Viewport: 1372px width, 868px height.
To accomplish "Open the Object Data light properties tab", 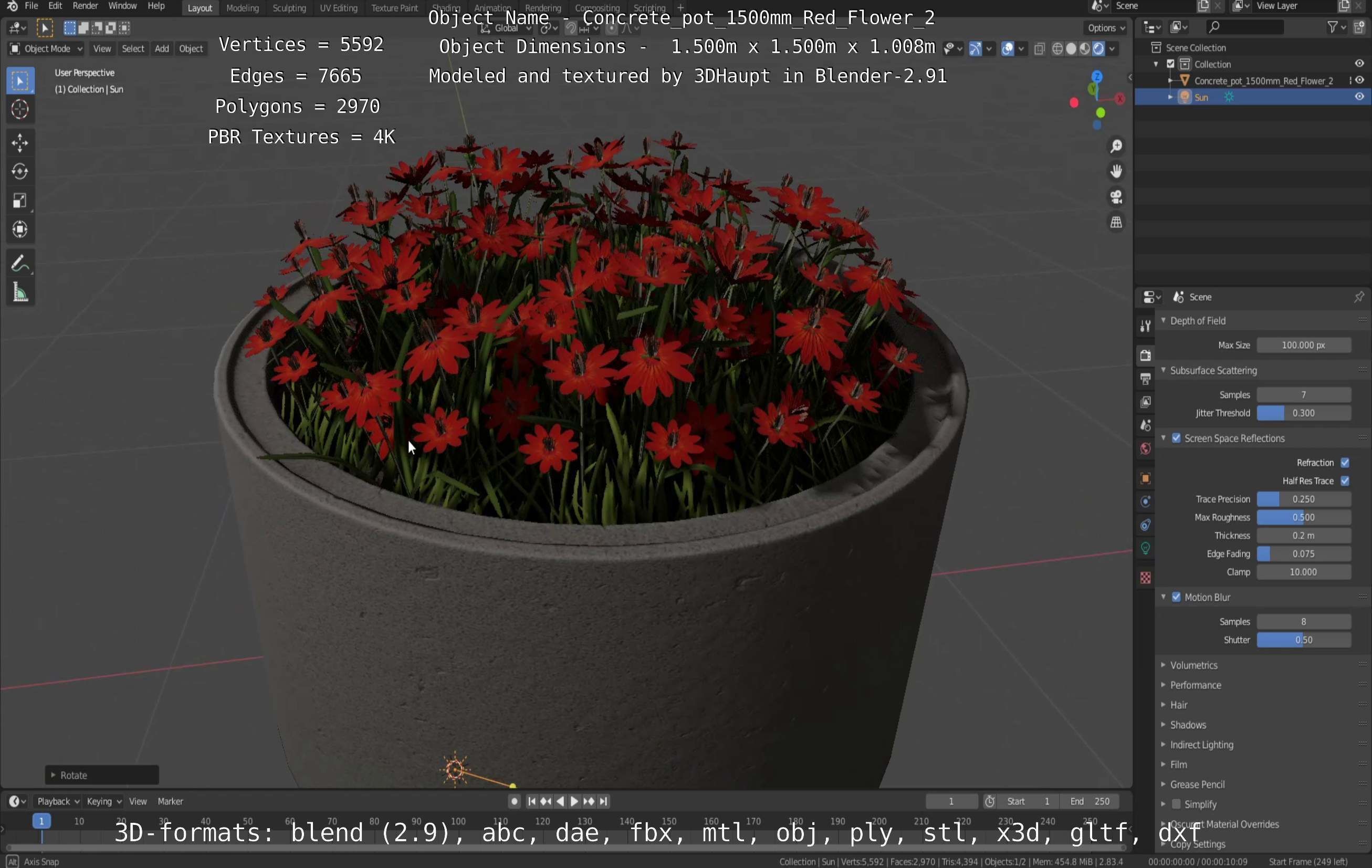I will point(1145,548).
